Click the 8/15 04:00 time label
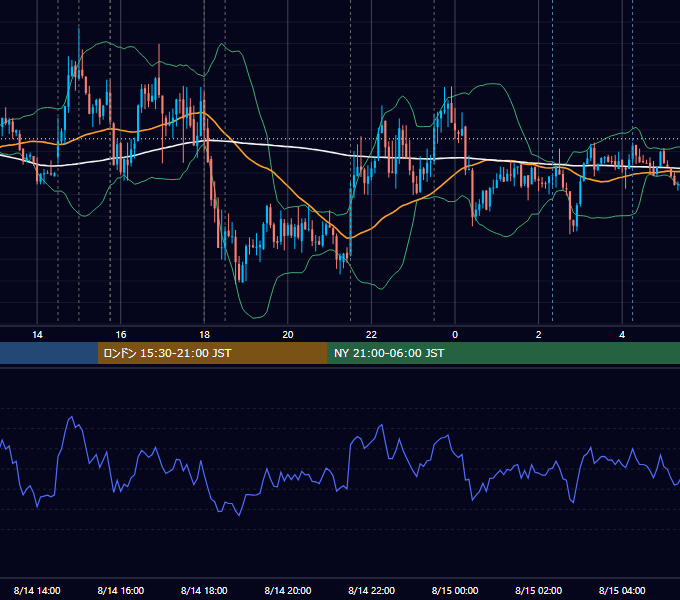 tap(622, 590)
